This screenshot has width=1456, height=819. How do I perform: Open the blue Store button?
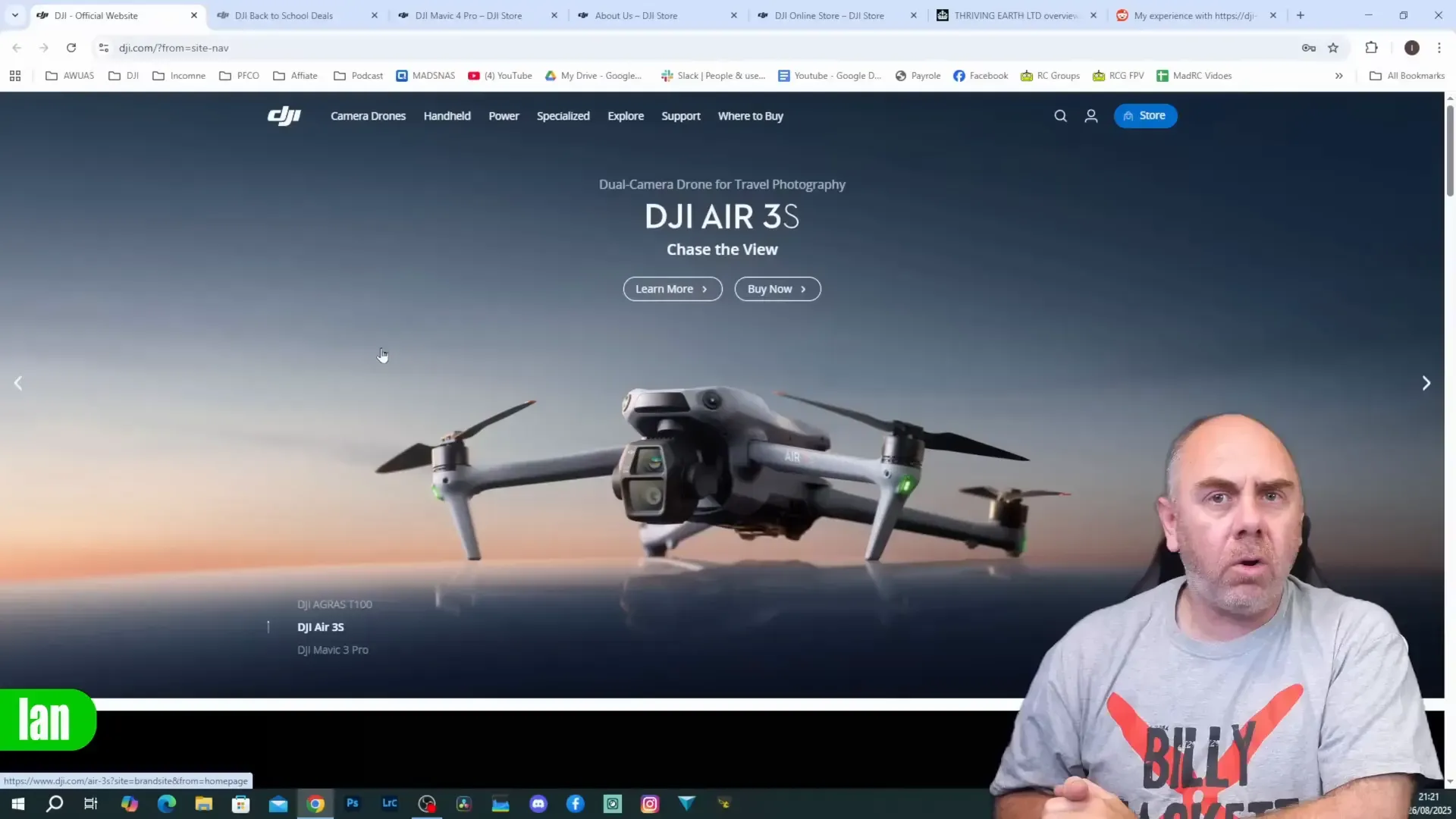click(x=1145, y=116)
